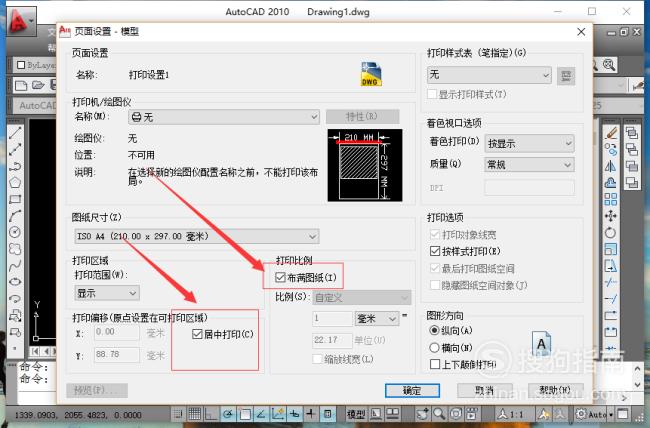Select the Revision Cloud tool
650x428 pixels.
(15, 249)
